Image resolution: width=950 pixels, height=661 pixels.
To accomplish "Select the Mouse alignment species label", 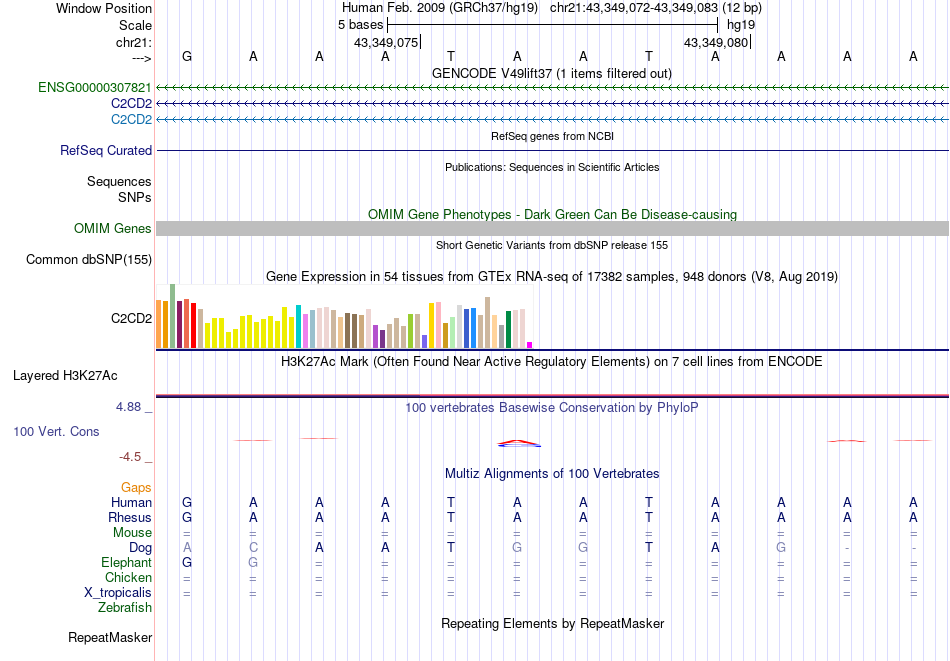I will coord(132,533).
